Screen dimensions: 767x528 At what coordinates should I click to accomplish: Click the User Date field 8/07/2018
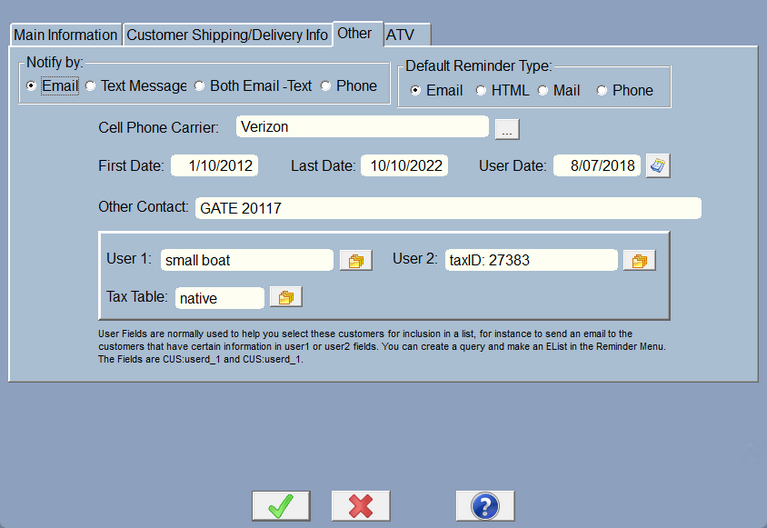597,166
